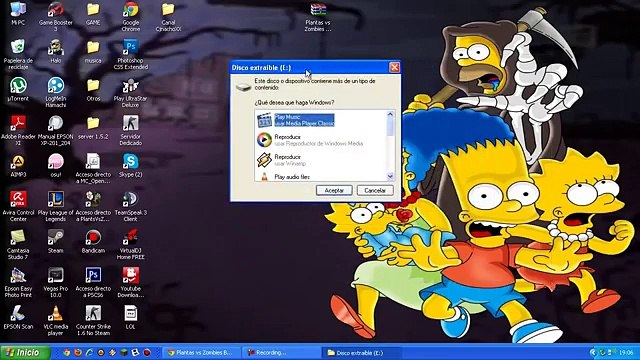Open Papelera de reciclaje
The height and width of the screenshot is (360, 640).
click(x=18, y=54)
